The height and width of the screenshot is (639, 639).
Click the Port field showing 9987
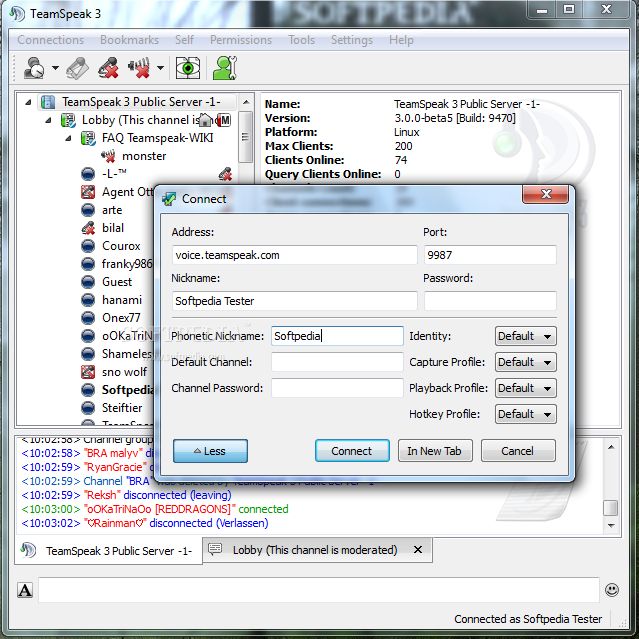[490, 255]
